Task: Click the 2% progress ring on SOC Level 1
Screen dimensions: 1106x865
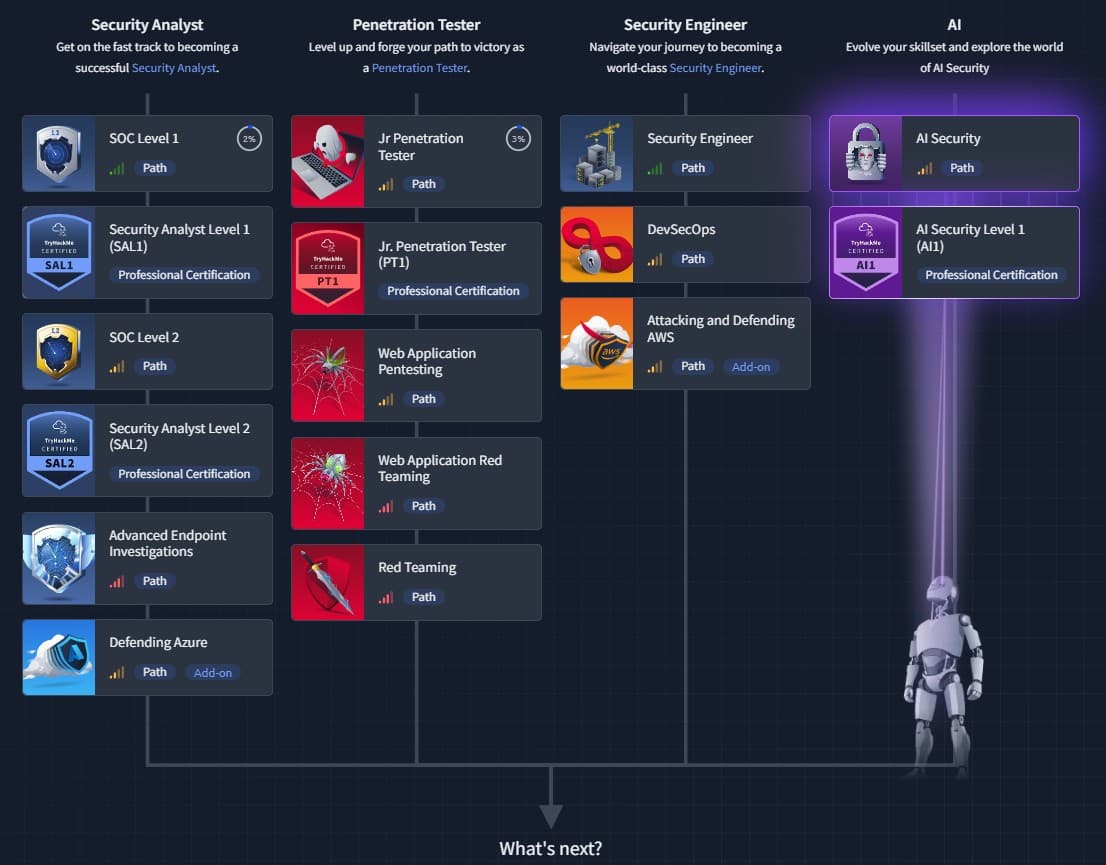Action: click(249, 139)
